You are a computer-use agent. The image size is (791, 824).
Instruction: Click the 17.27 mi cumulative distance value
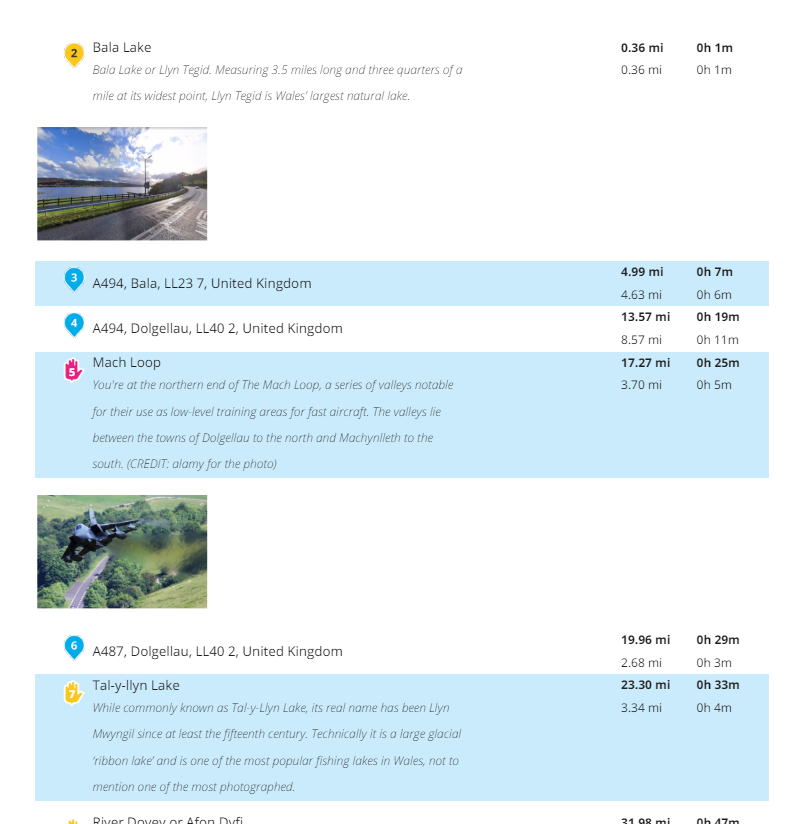click(x=645, y=363)
